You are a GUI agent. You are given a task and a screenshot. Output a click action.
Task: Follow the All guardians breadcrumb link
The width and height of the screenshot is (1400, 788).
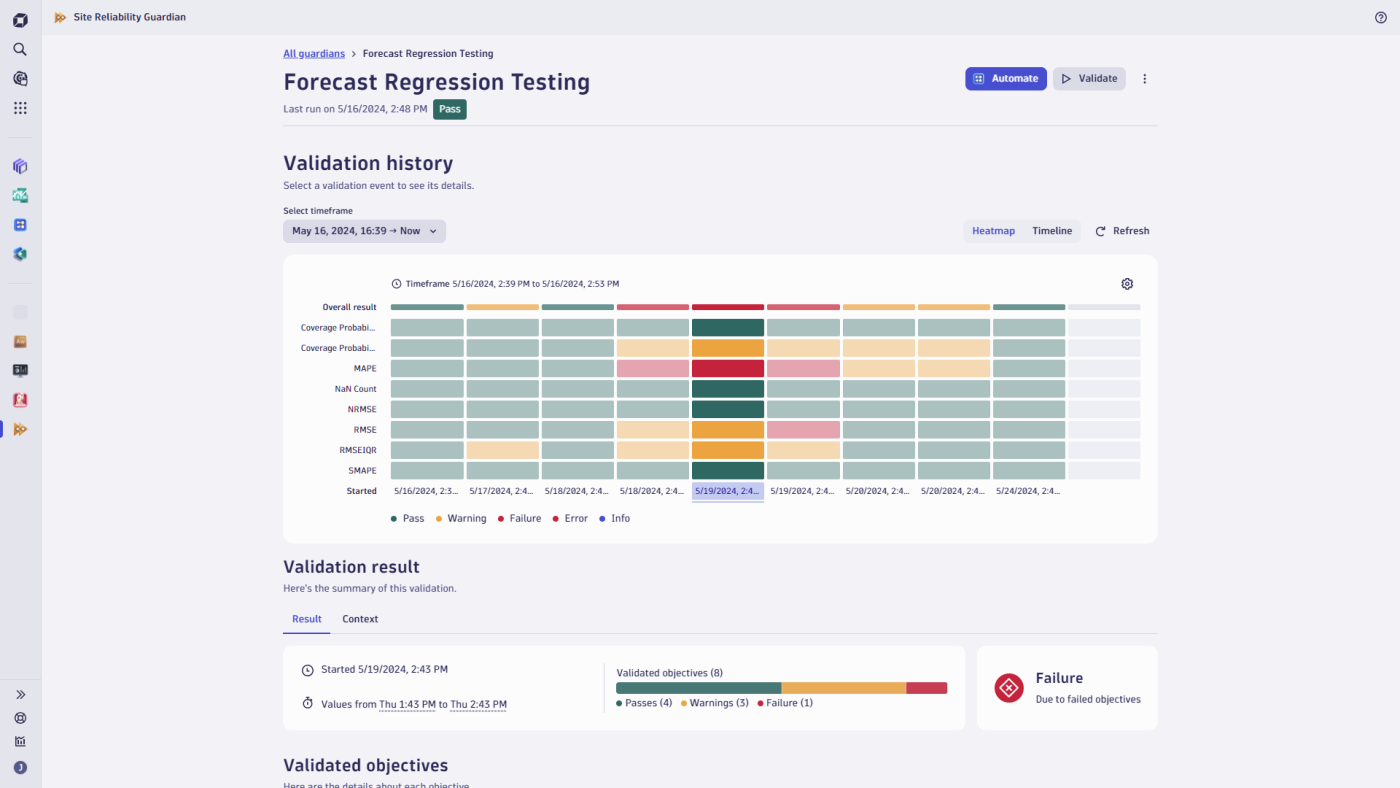pyautogui.click(x=314, y=54)
